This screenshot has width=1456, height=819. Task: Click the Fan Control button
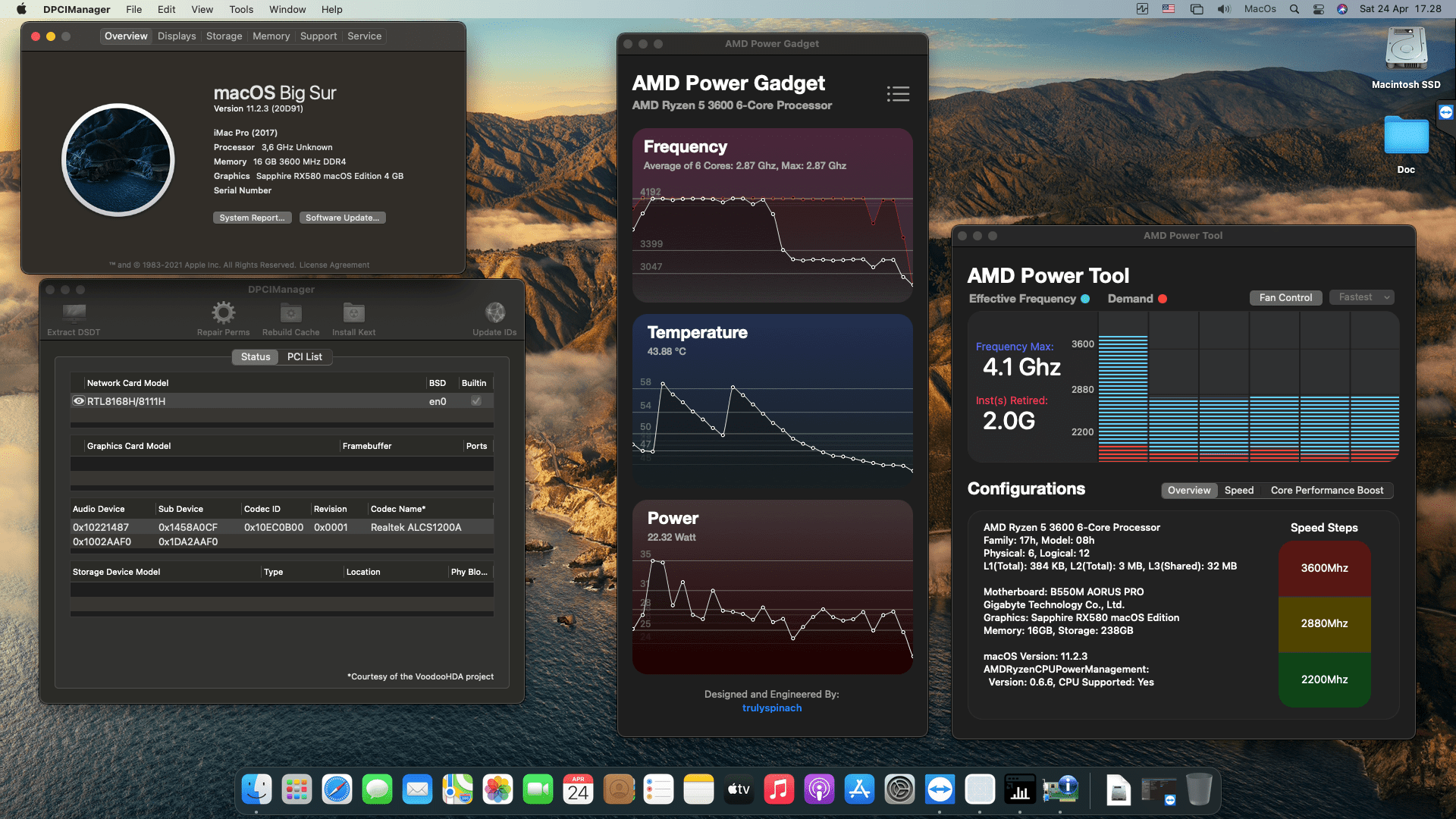point(1285,297)
